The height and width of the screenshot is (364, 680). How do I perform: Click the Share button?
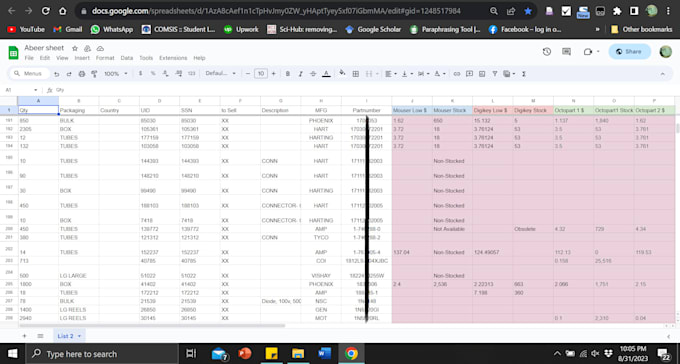pos(630,52)
